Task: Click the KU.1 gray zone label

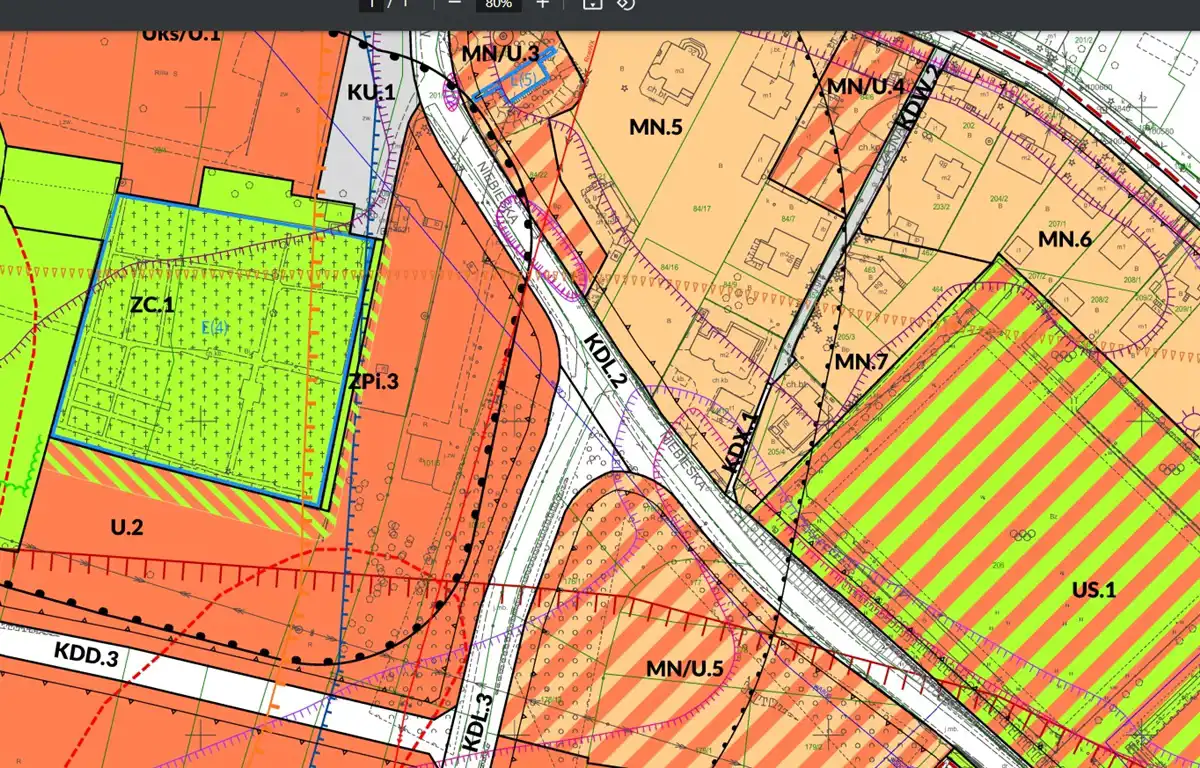Action: tap(371, 92)
